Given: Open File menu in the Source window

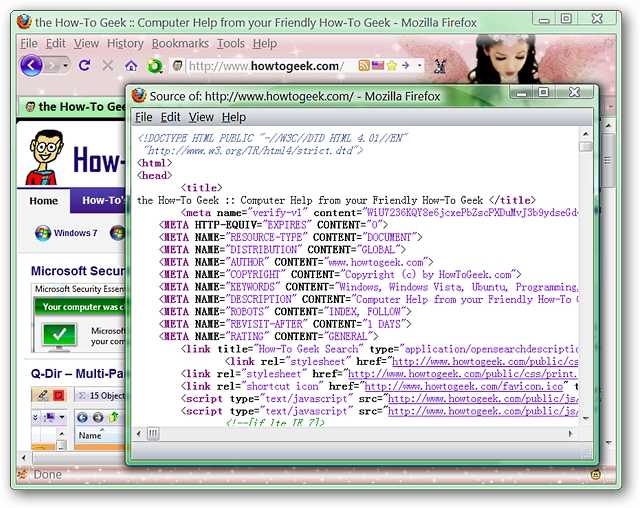Looking at the screenshot, I should click(144, 117).
